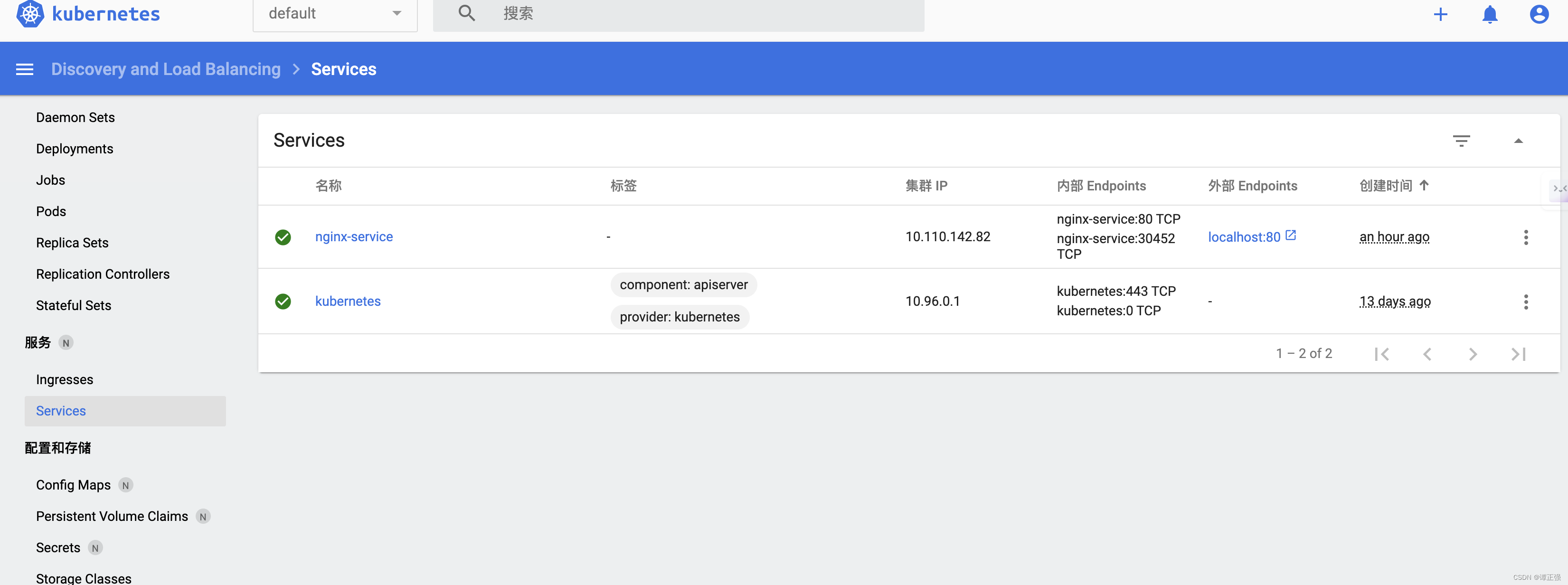Go to previous page of results

pos(1427,354)
